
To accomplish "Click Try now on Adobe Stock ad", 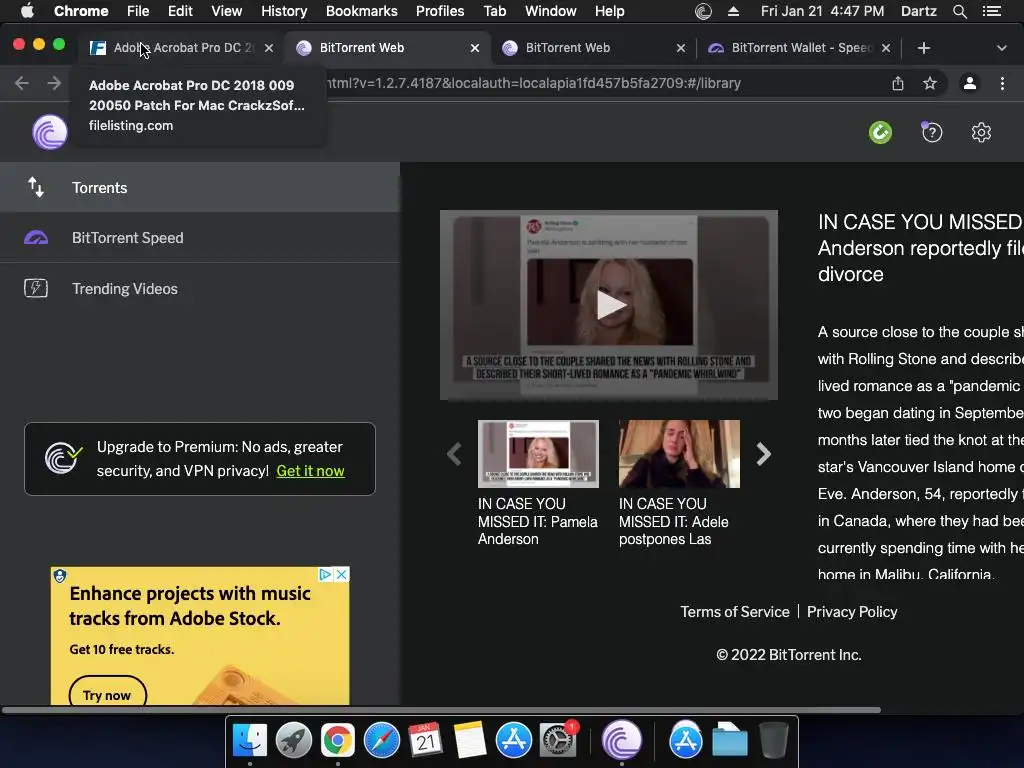I will pos(107,695).
